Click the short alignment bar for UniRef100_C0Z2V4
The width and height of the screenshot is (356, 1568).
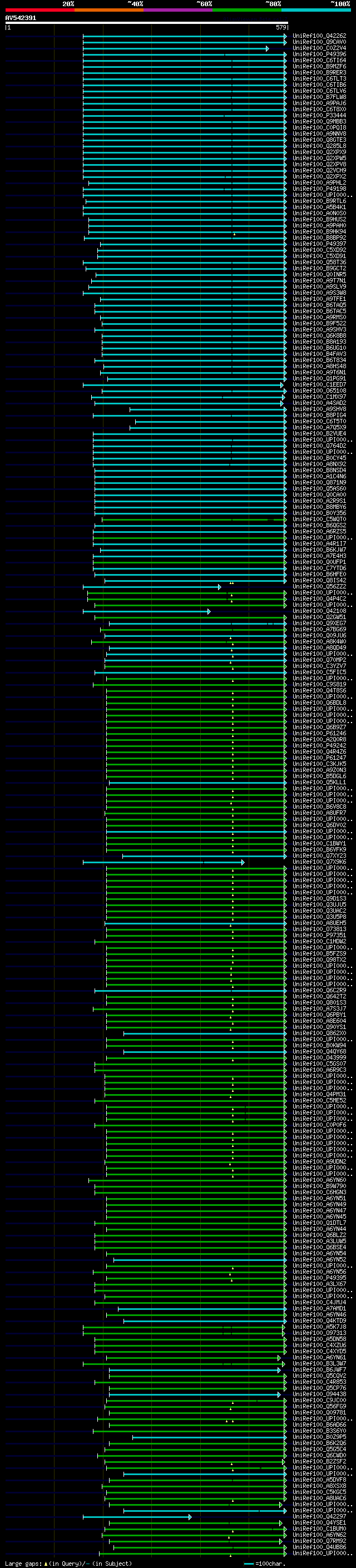point(176,48)
